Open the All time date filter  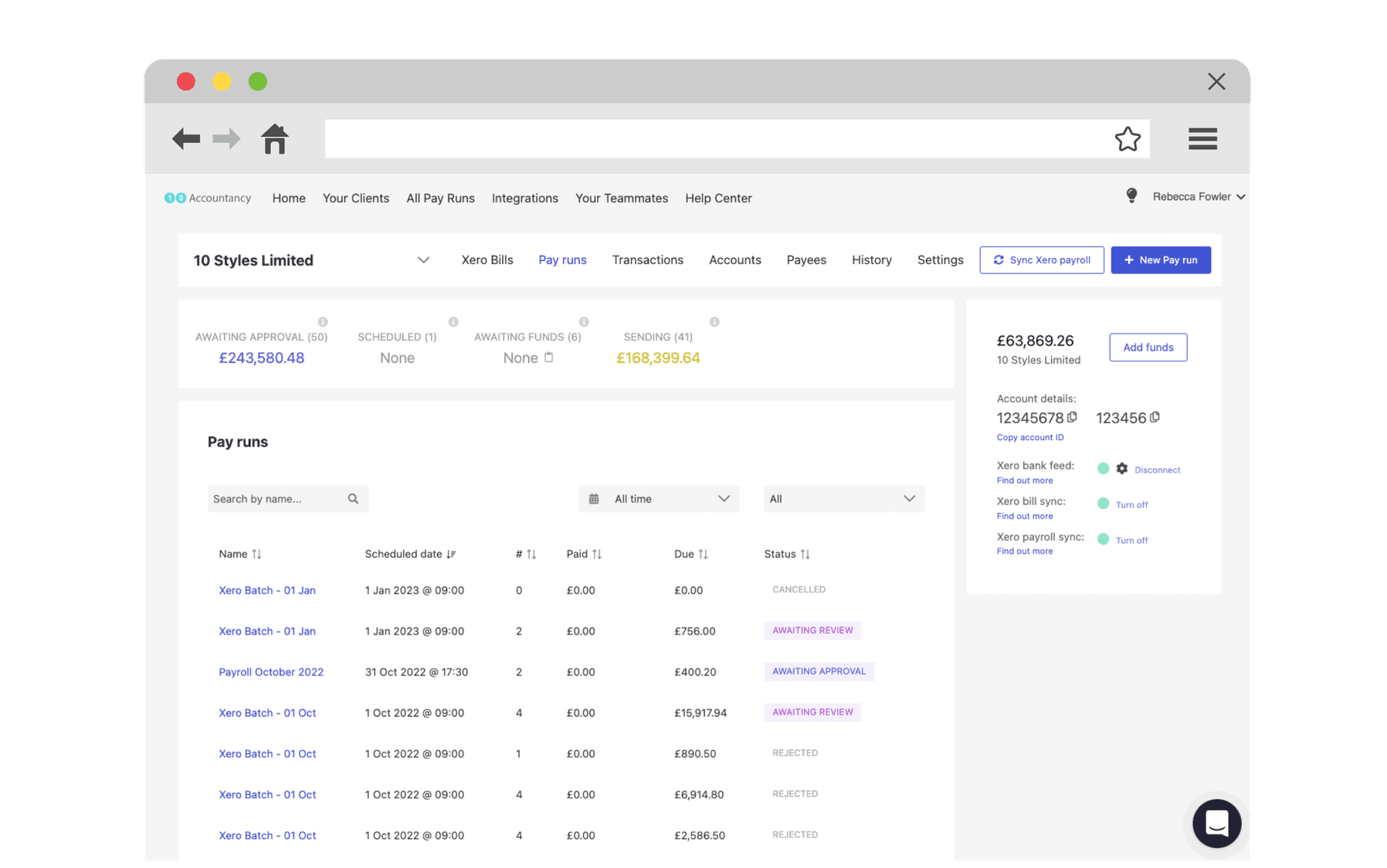tap(659, 499)
